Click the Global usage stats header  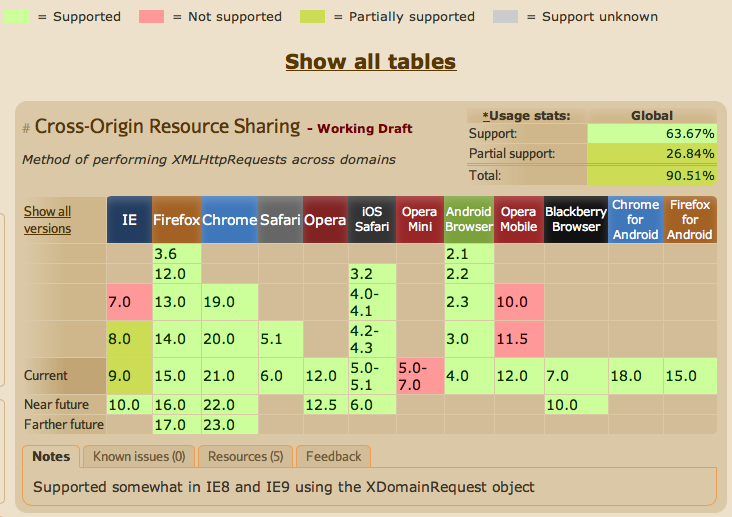pyautogui.click(x=652, y=115)
